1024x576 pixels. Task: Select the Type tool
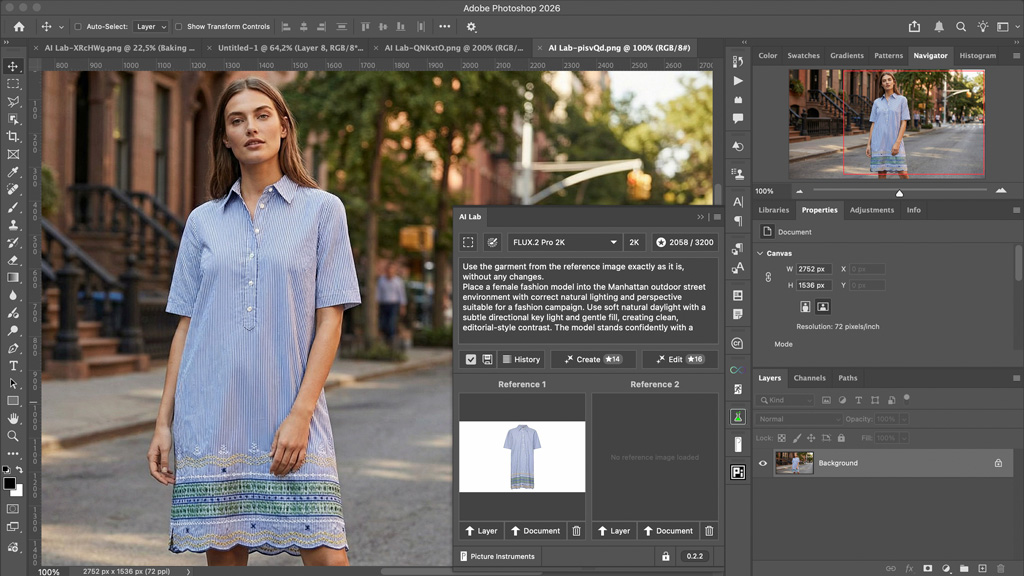(13, 366)
